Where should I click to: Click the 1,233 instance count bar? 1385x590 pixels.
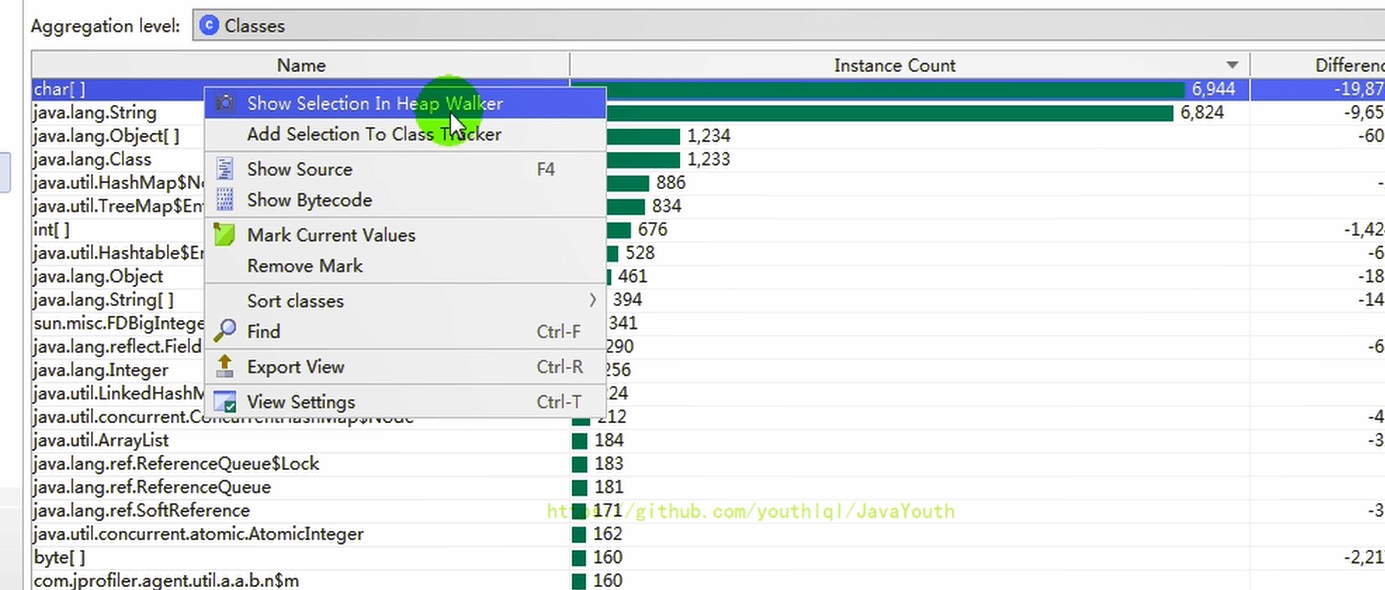tap(642, 159)
